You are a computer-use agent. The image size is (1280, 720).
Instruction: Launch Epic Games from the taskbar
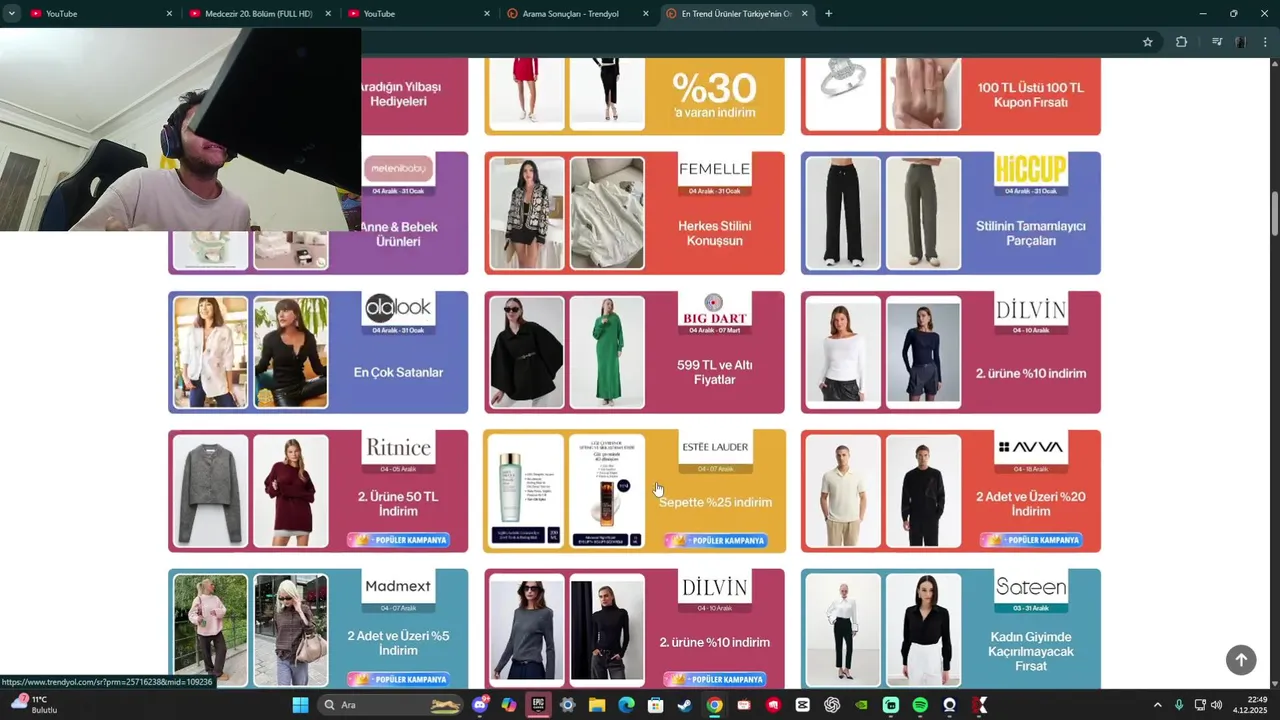tap(538, 705)
